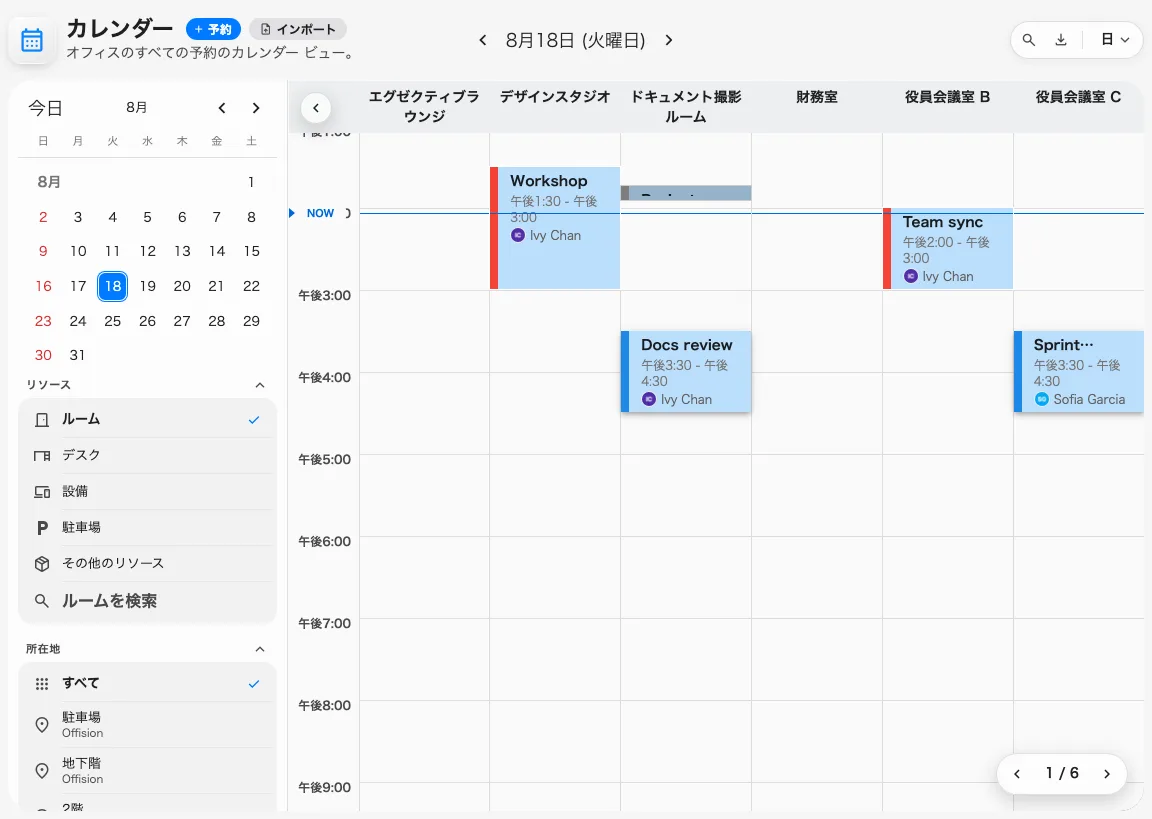Click the desk icon beside デスク

pyautogui.click(x=42, y=456)
